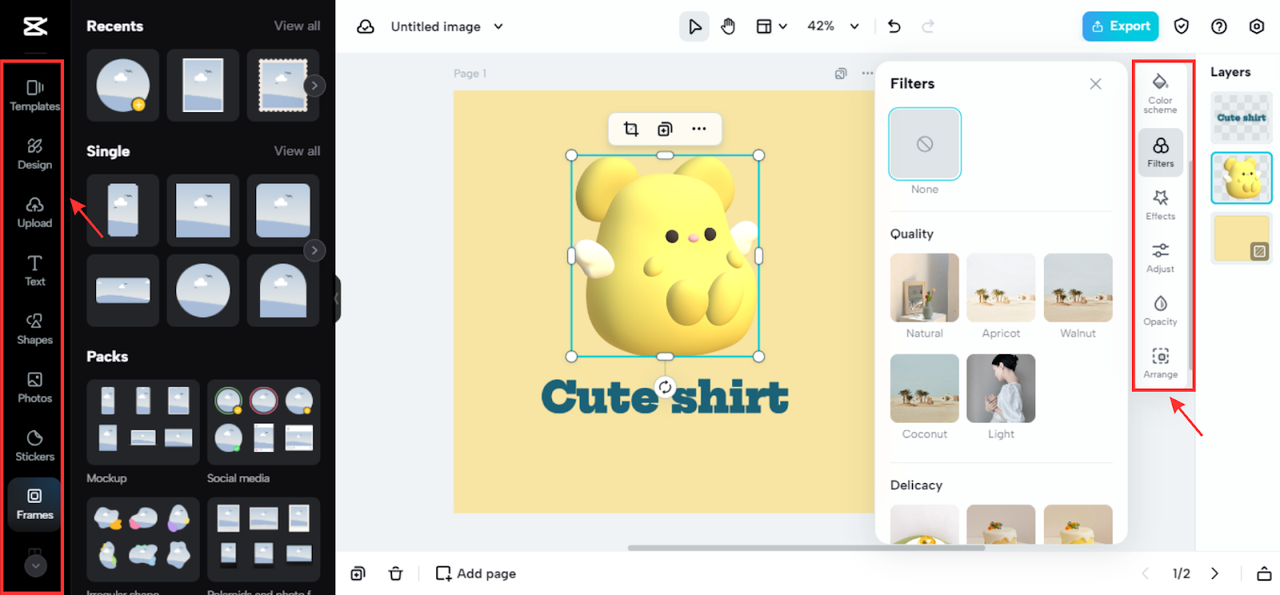Image resolution: width=1280 pixels, height=595 pixels.
Task: Apply the Apricot filter
Action: pyautogui.click(x=1001, y=288)
